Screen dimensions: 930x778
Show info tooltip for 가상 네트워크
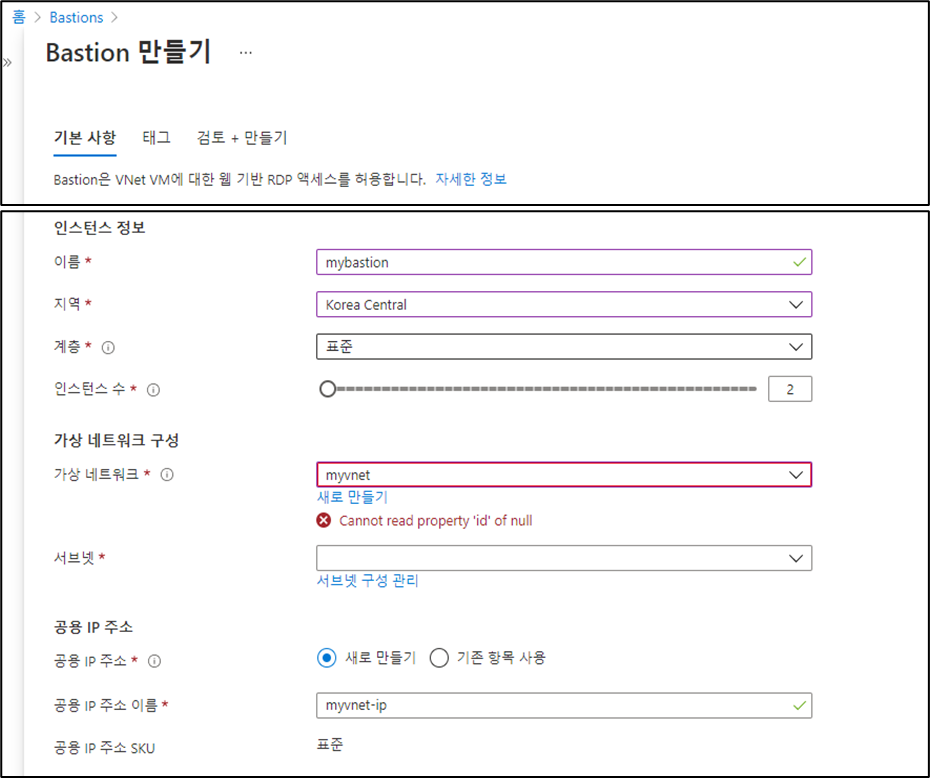167,474
